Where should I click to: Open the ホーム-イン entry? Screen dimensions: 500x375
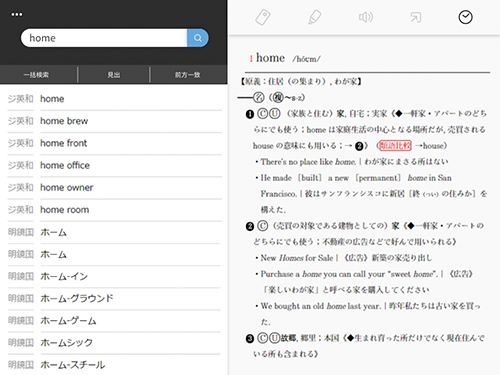click(x=114, y=276)
